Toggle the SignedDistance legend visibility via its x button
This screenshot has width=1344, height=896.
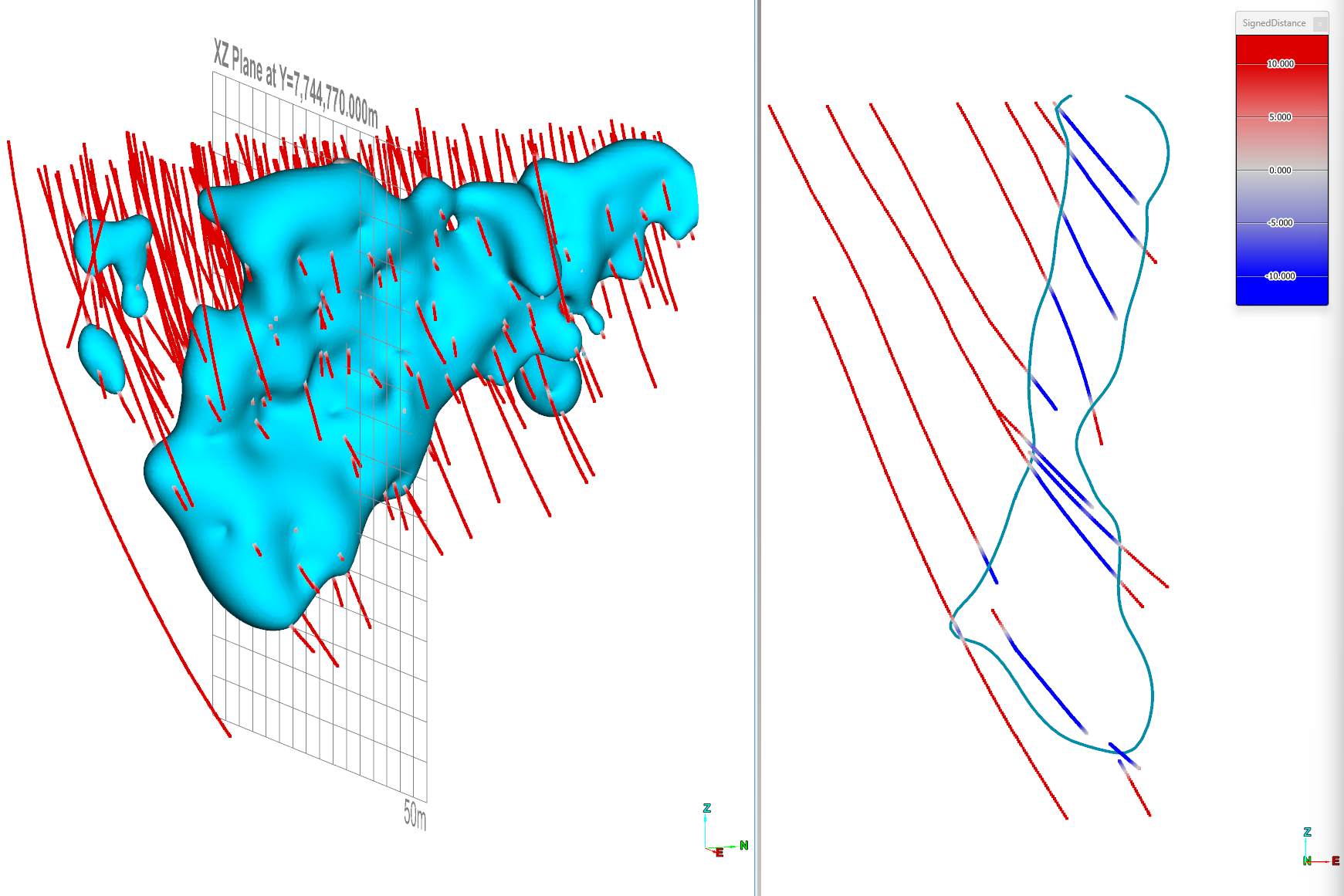tap(1319, 24)
